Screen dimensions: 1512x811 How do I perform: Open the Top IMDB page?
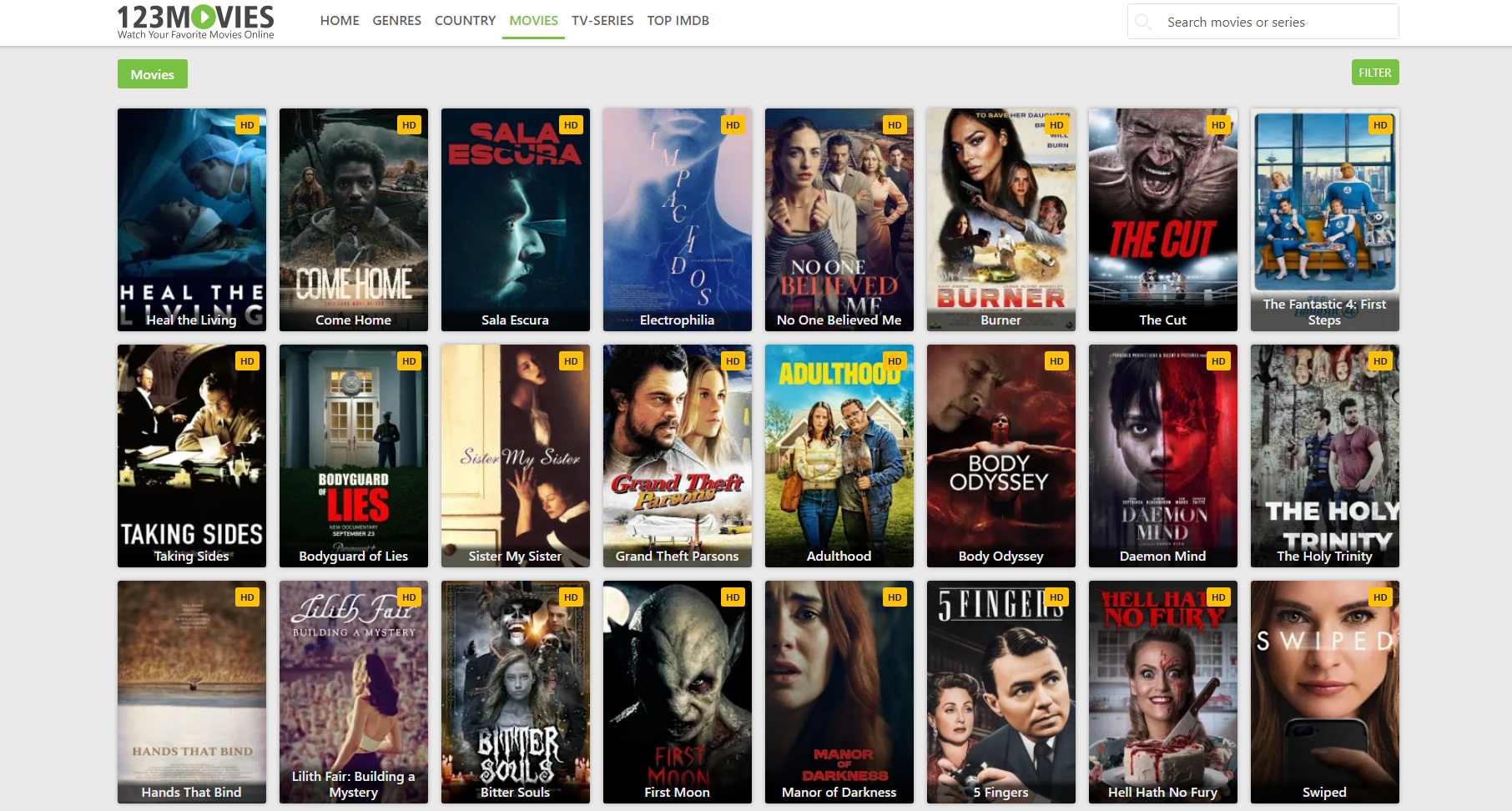coord(678,21)
